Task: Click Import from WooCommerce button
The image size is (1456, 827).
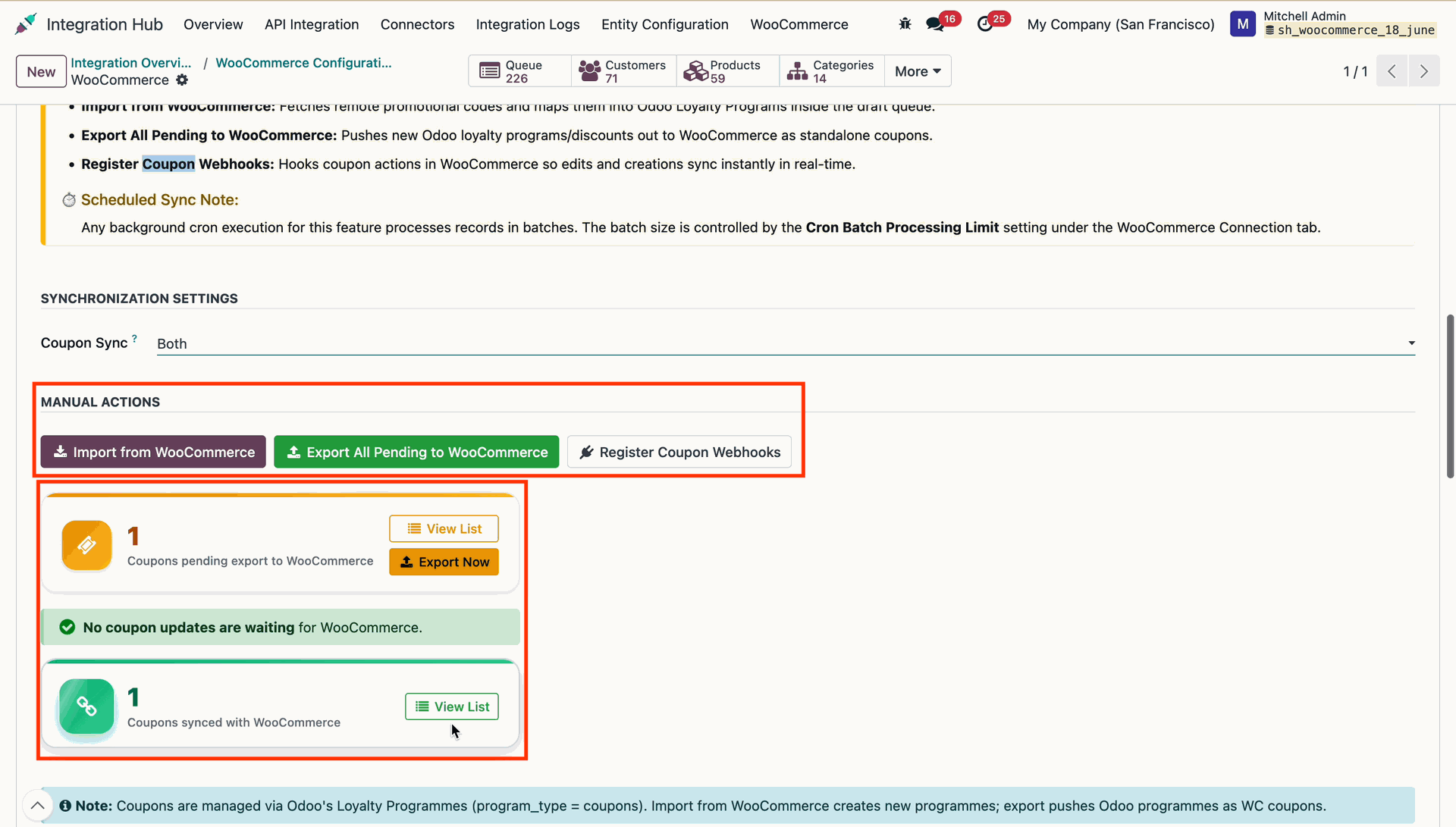Action: tap(153, 452)
